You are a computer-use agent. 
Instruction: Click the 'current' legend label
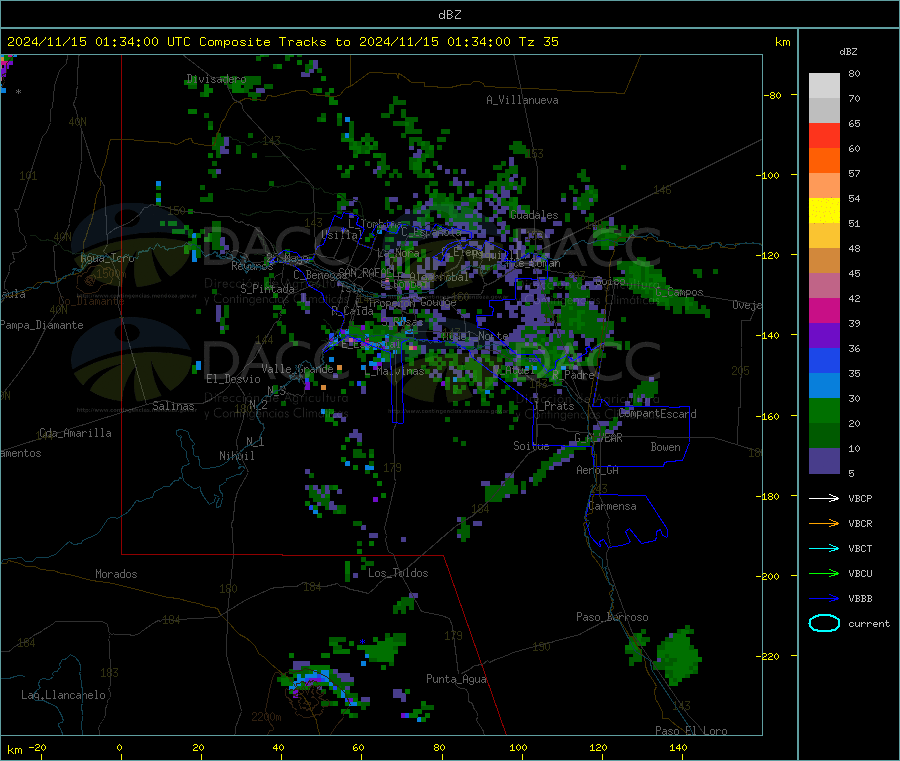point(869,623)
